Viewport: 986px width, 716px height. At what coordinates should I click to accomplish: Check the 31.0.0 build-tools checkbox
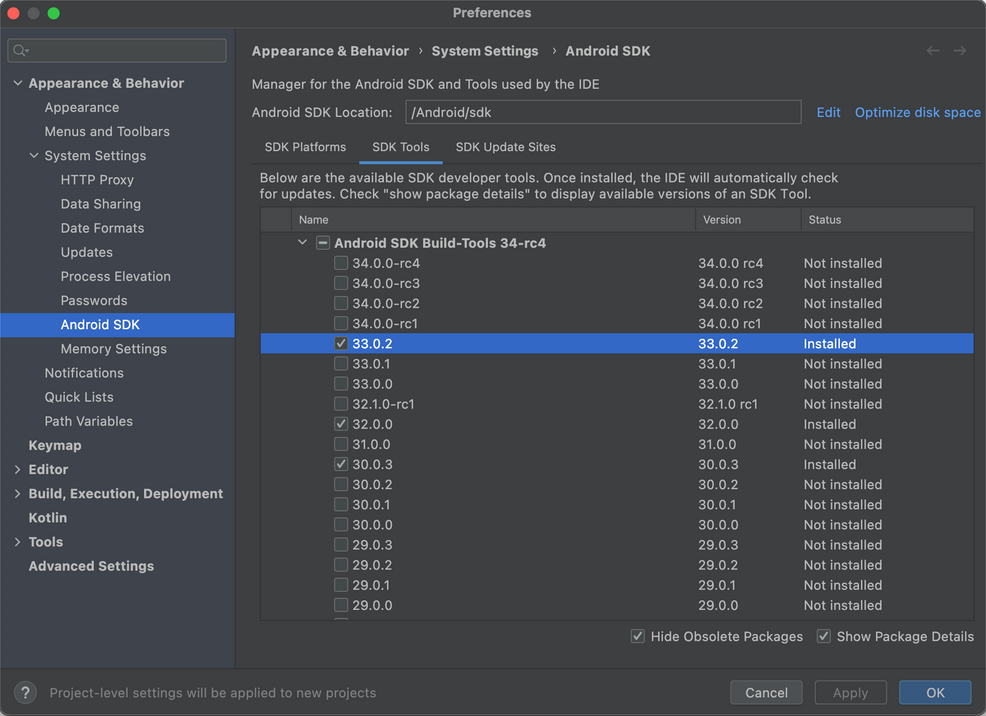click(341, 444)
